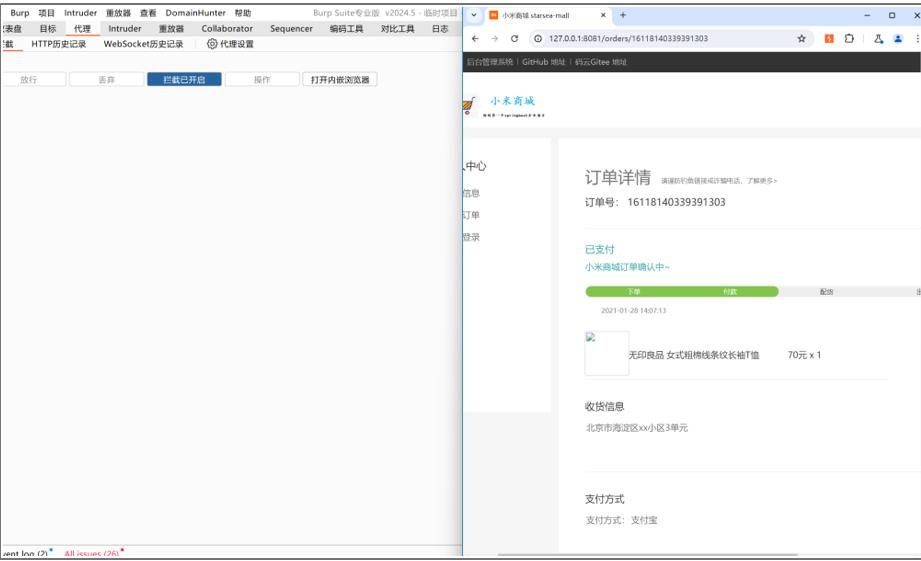Open a new browser tab with plus
Viewport: 921px width, 561px height.
coord(623,15)
